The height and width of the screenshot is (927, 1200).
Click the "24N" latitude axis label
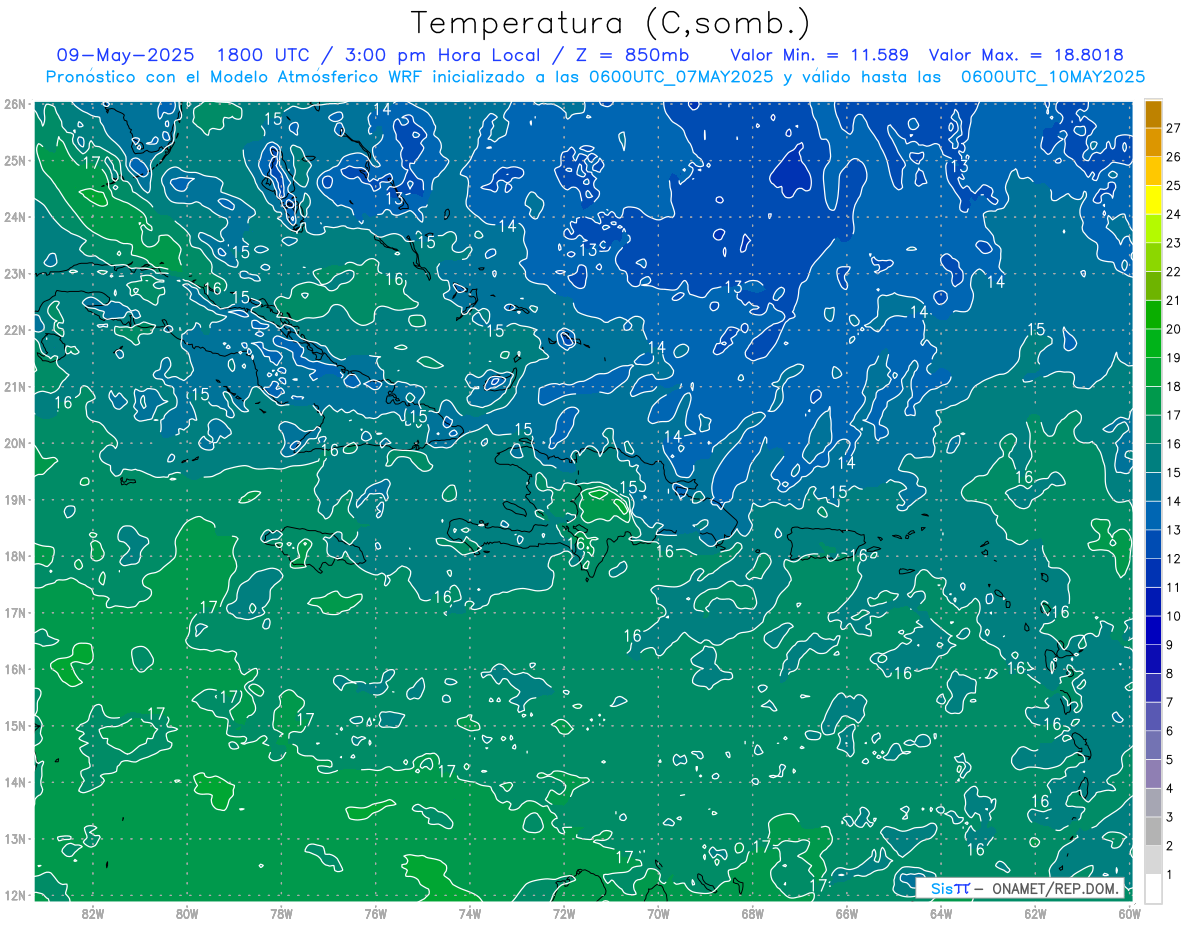click(15, 217)
